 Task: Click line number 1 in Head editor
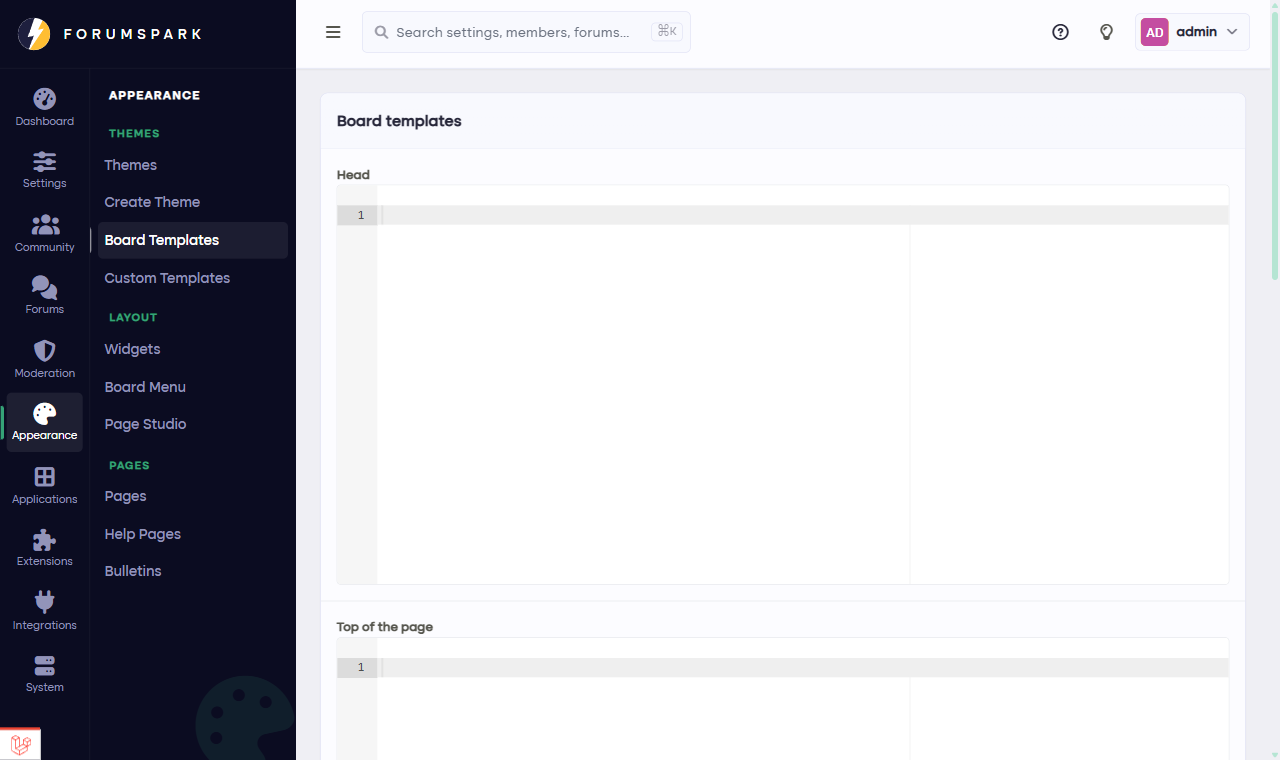point(361,215)
